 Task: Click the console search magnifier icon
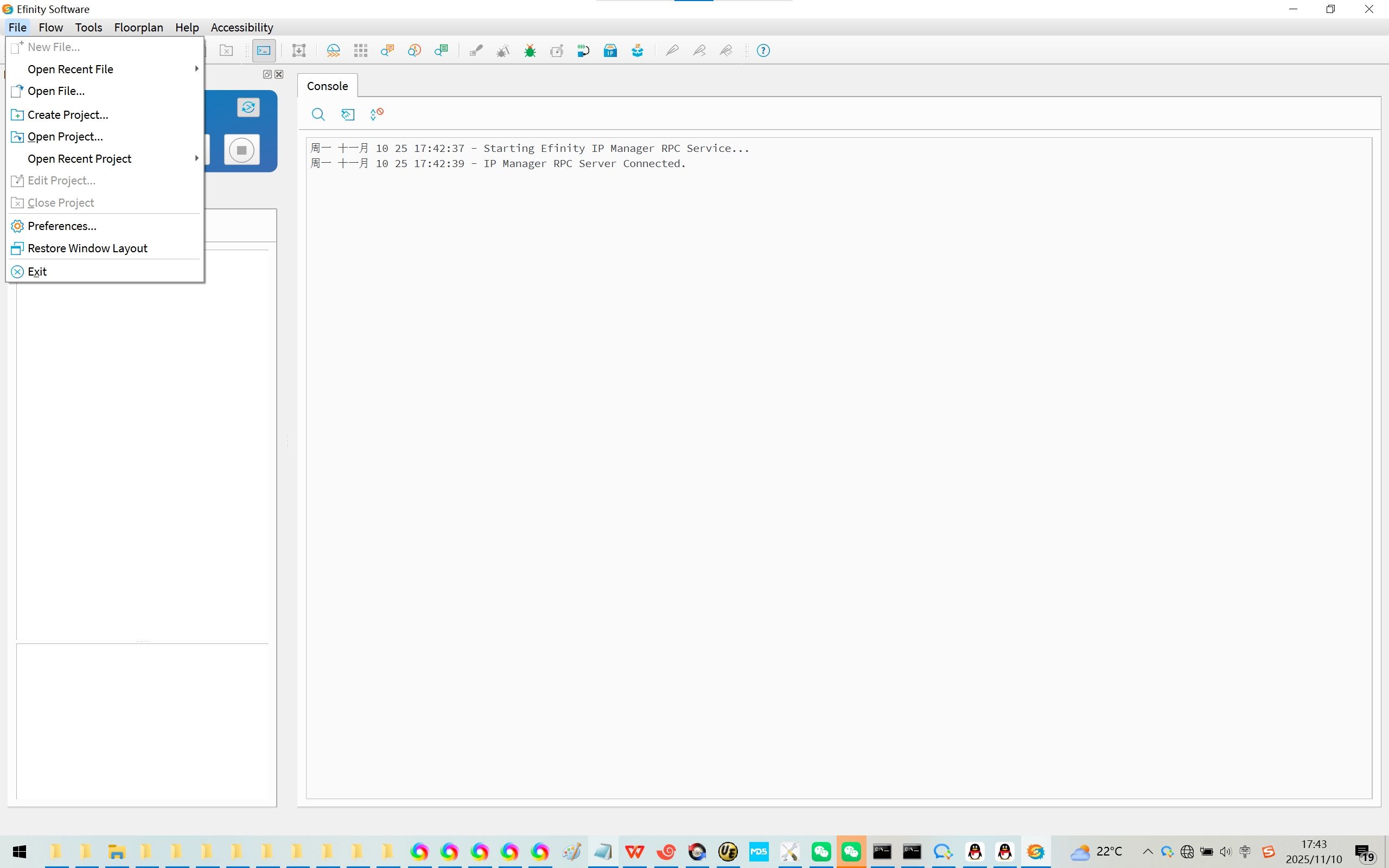pyautogui.click(x=318, y=114)
